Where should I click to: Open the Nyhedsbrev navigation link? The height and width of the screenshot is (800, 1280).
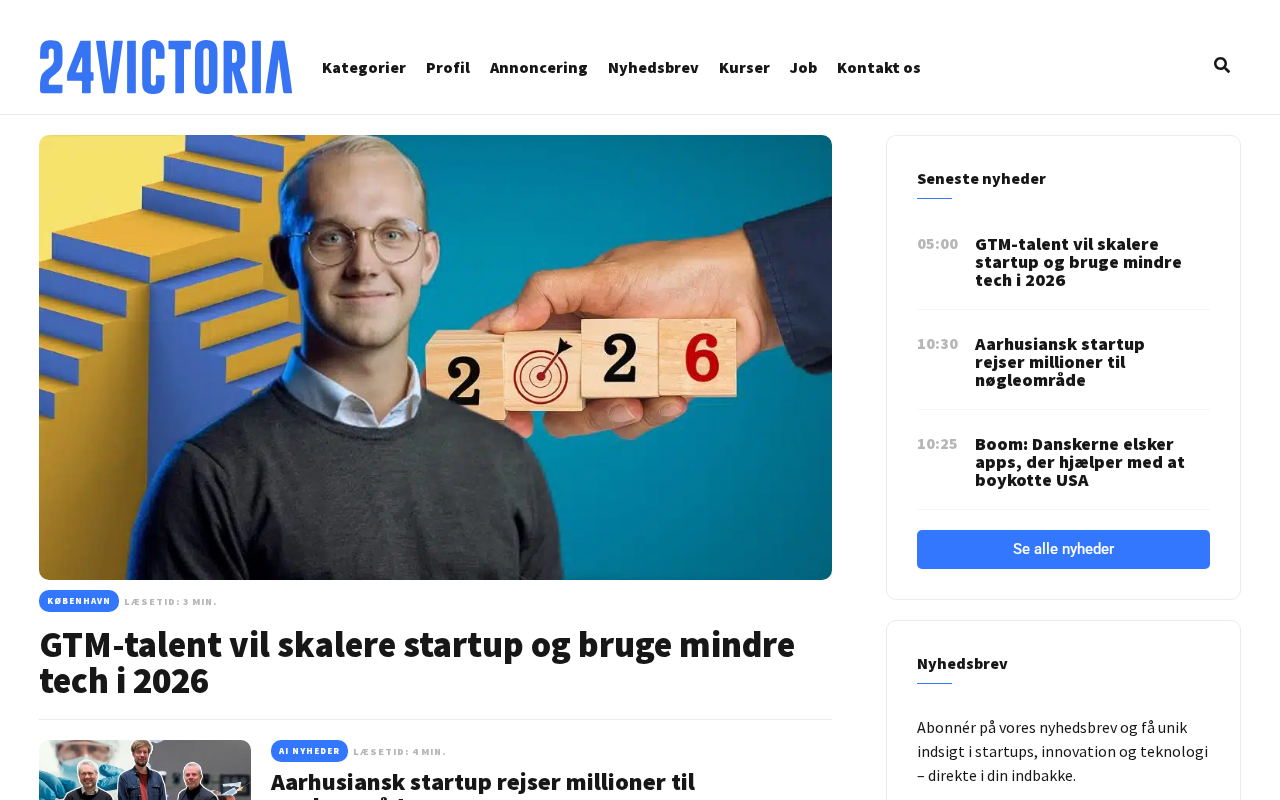(653, 67)
